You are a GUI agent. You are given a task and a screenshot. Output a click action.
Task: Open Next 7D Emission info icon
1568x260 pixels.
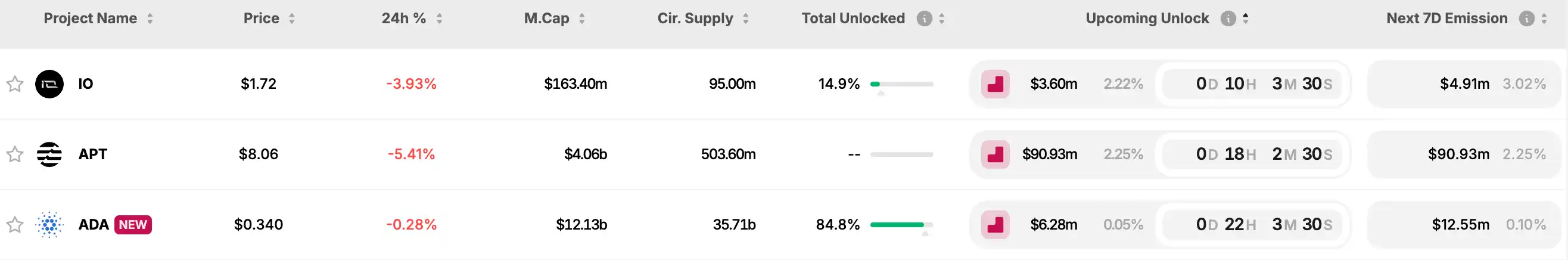pos(1526,19)
